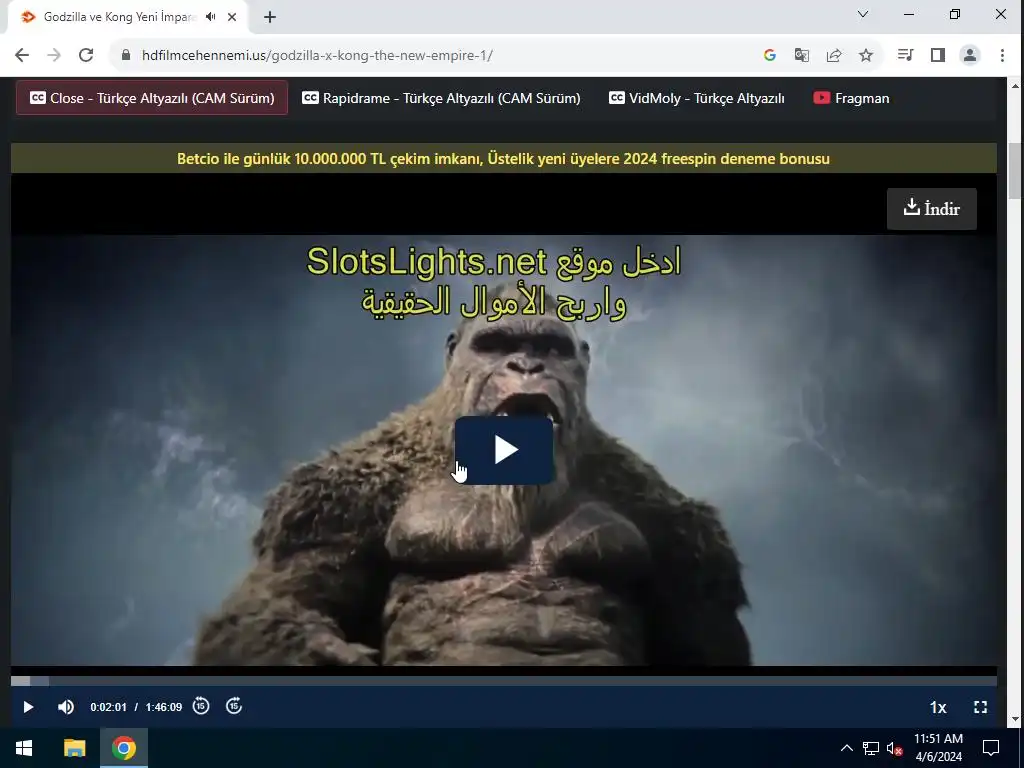Switch to Rapidrame - Türkçe Altyazılı source
The image size is (1024, 768).
pos(441,98)
